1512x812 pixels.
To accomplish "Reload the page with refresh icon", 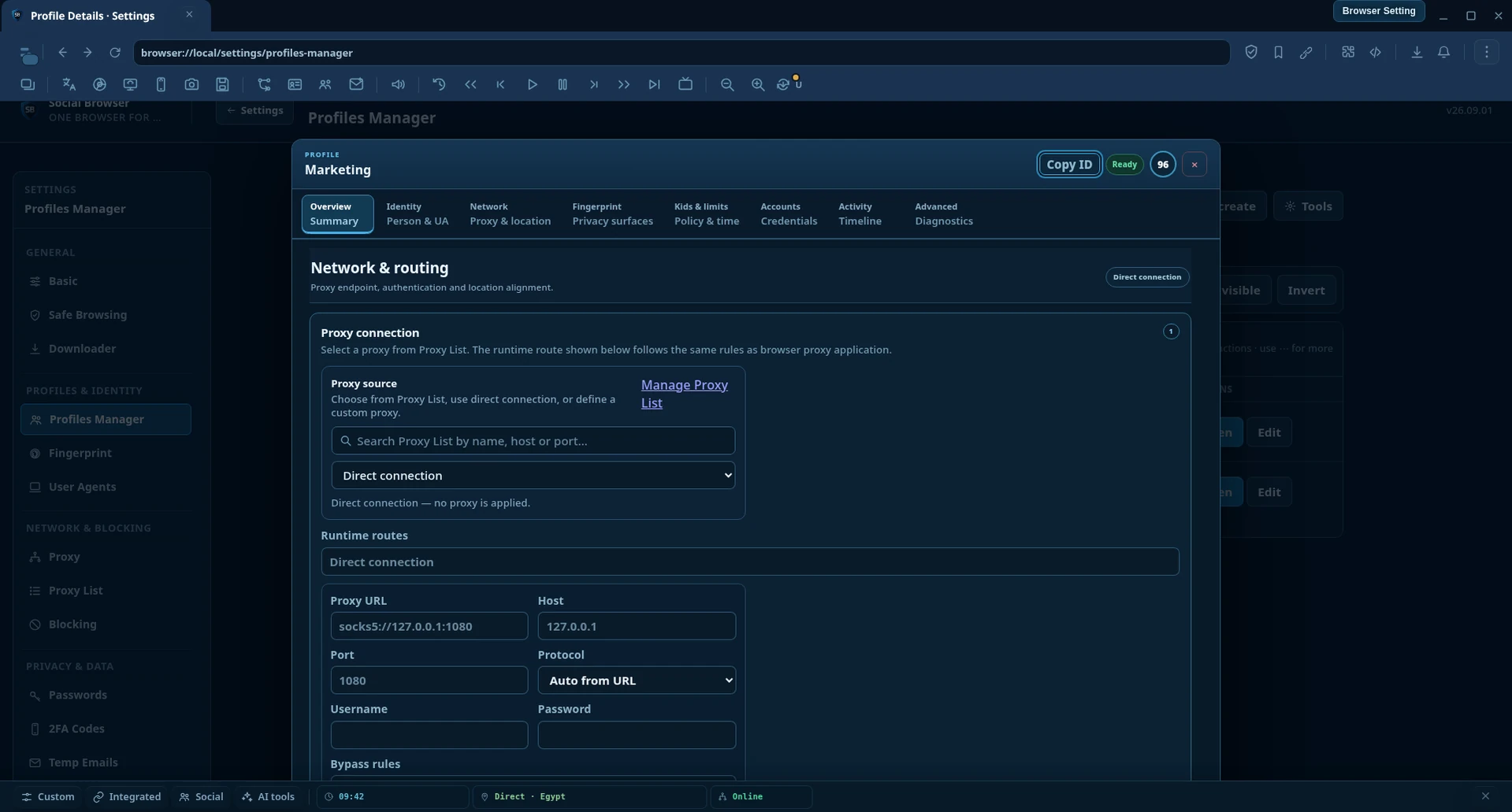I will click(x=115, y=53).
